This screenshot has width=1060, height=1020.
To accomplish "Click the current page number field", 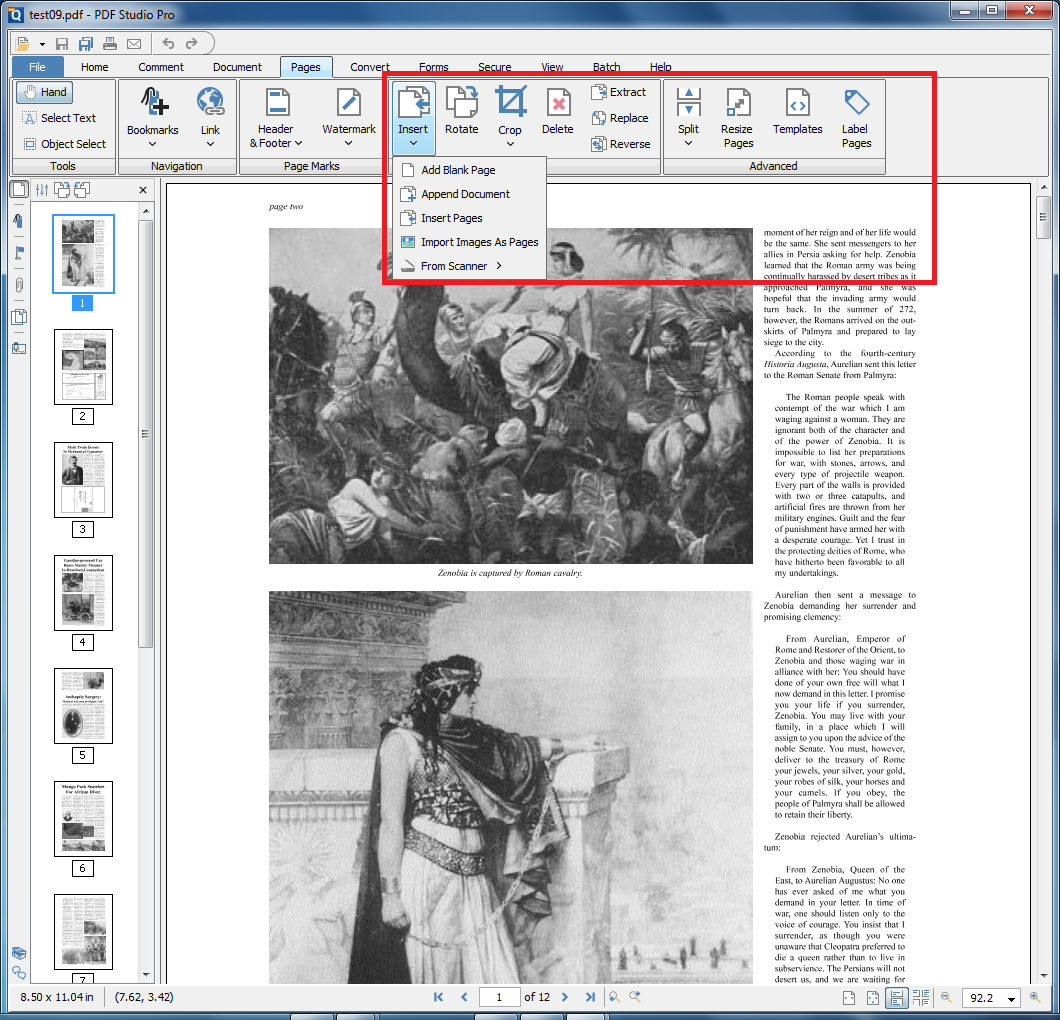I will [499, 997].
